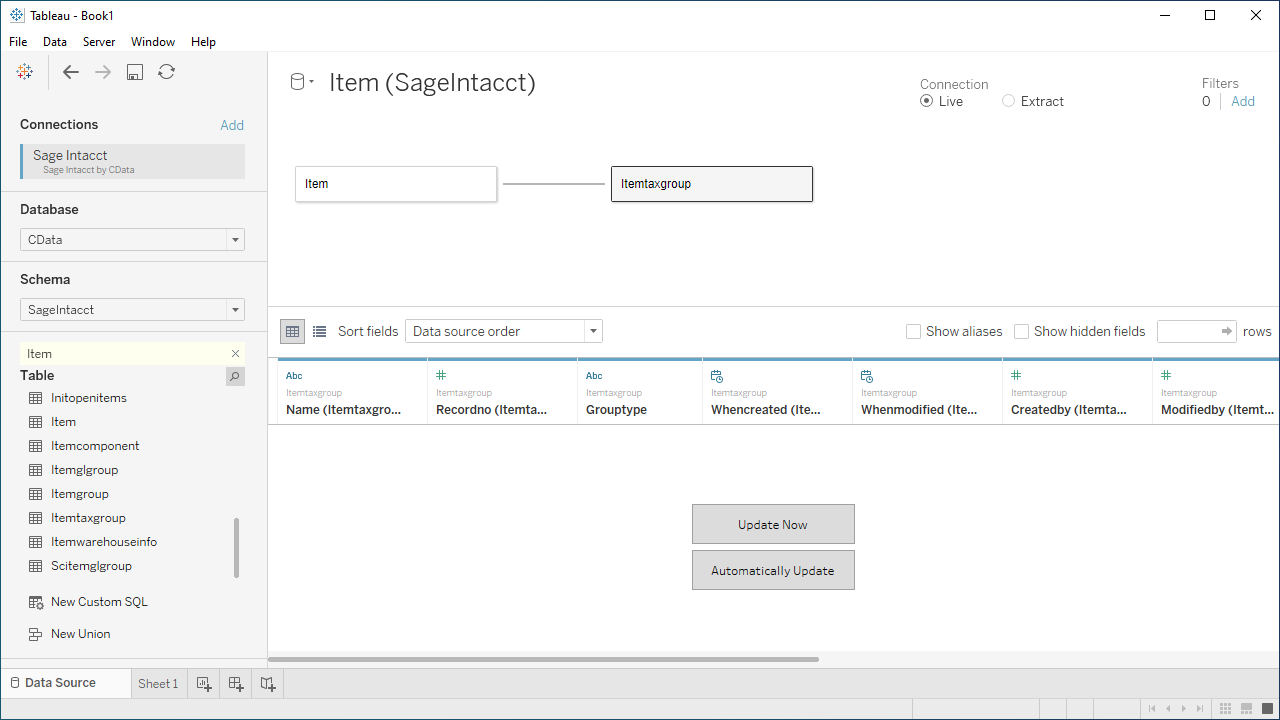Image resolution: width=1280 pixels, height=720 pixels.
Task: Open the Server menu
Action: click(x=99, y=42)
